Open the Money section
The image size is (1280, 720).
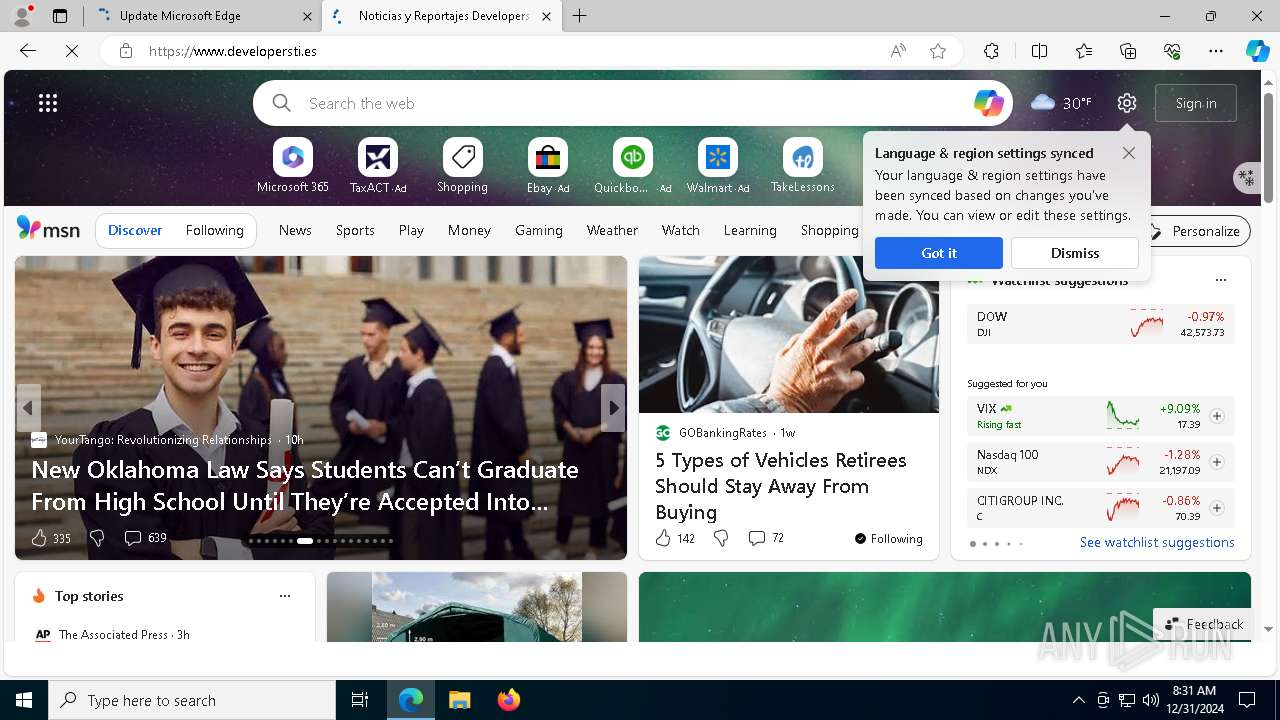pyautogui.click(x=469, y=230)
